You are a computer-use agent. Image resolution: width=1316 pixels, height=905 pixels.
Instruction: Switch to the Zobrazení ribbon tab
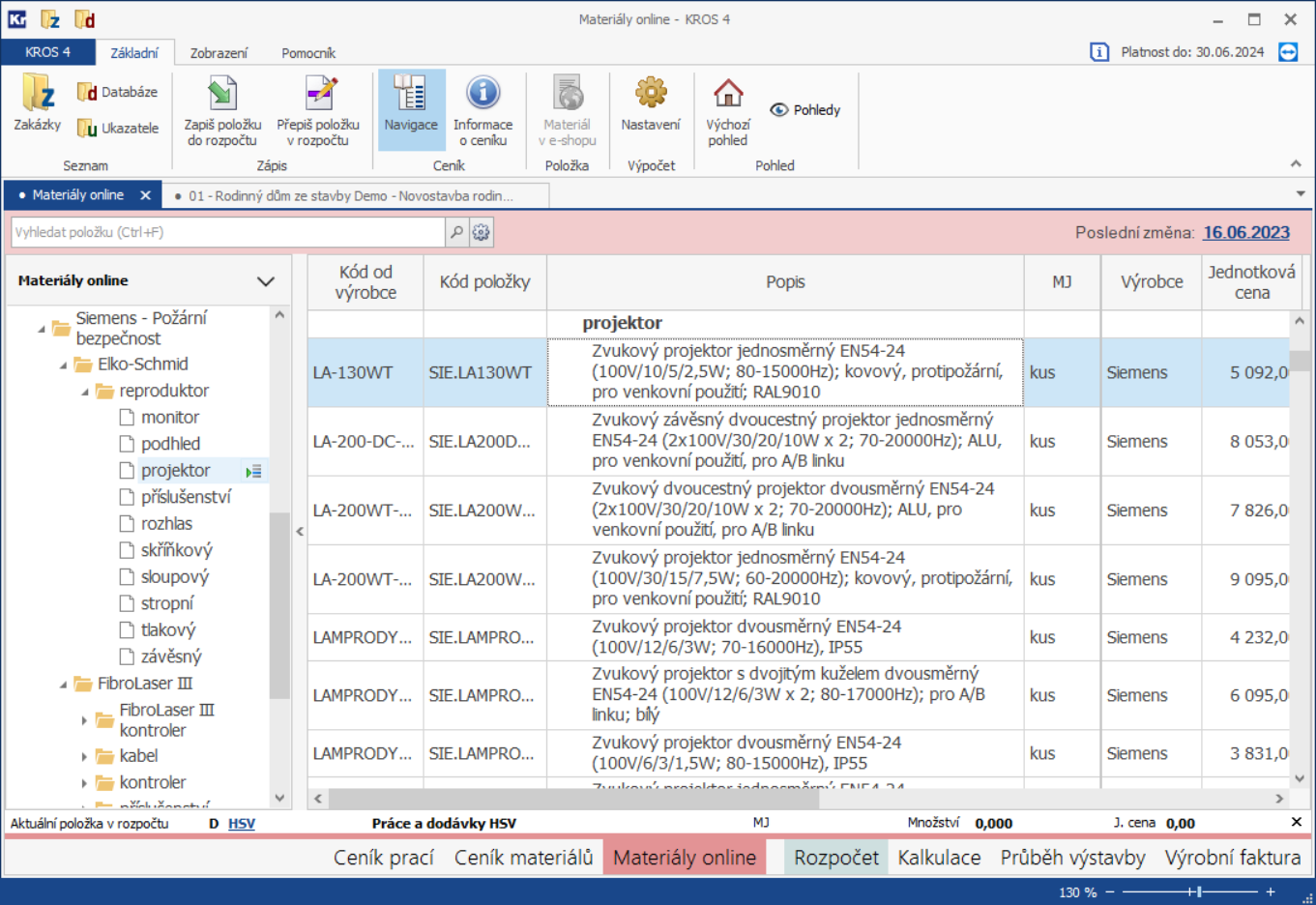(x=219, y=53)
